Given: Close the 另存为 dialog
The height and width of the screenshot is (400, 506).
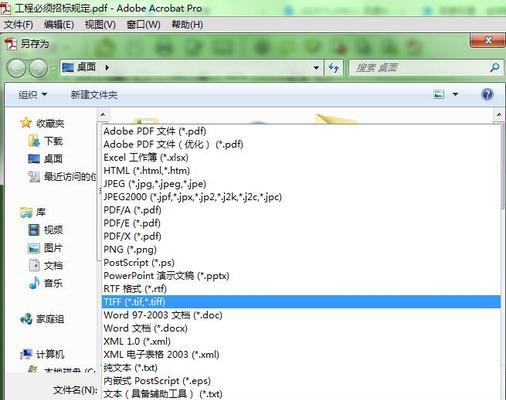Looking at the screenshot, I should (488, 40).
